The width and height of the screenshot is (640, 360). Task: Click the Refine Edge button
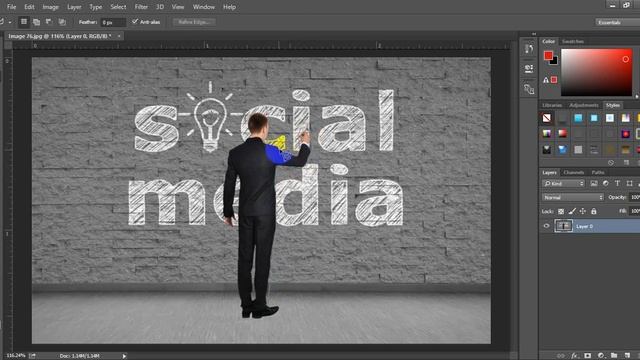194,22
